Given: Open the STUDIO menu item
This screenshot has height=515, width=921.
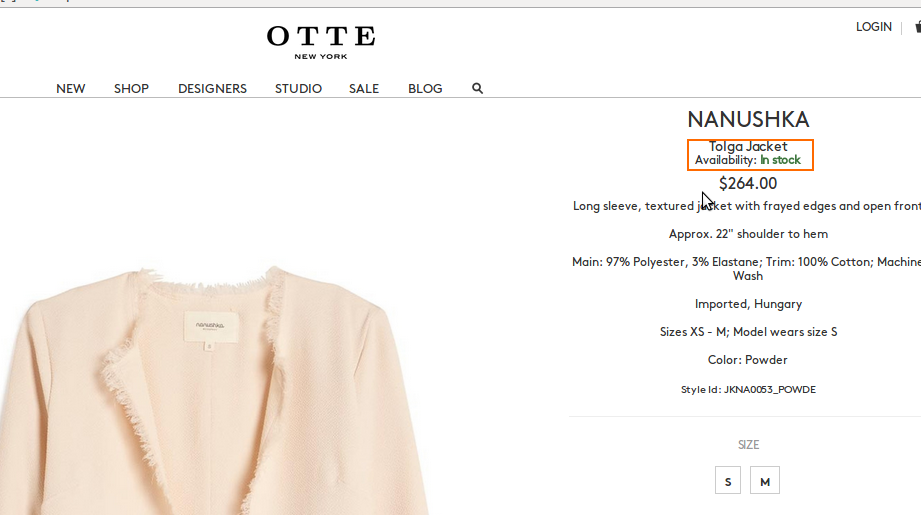Looking at the screenshot, I should (x=298, y=88).
